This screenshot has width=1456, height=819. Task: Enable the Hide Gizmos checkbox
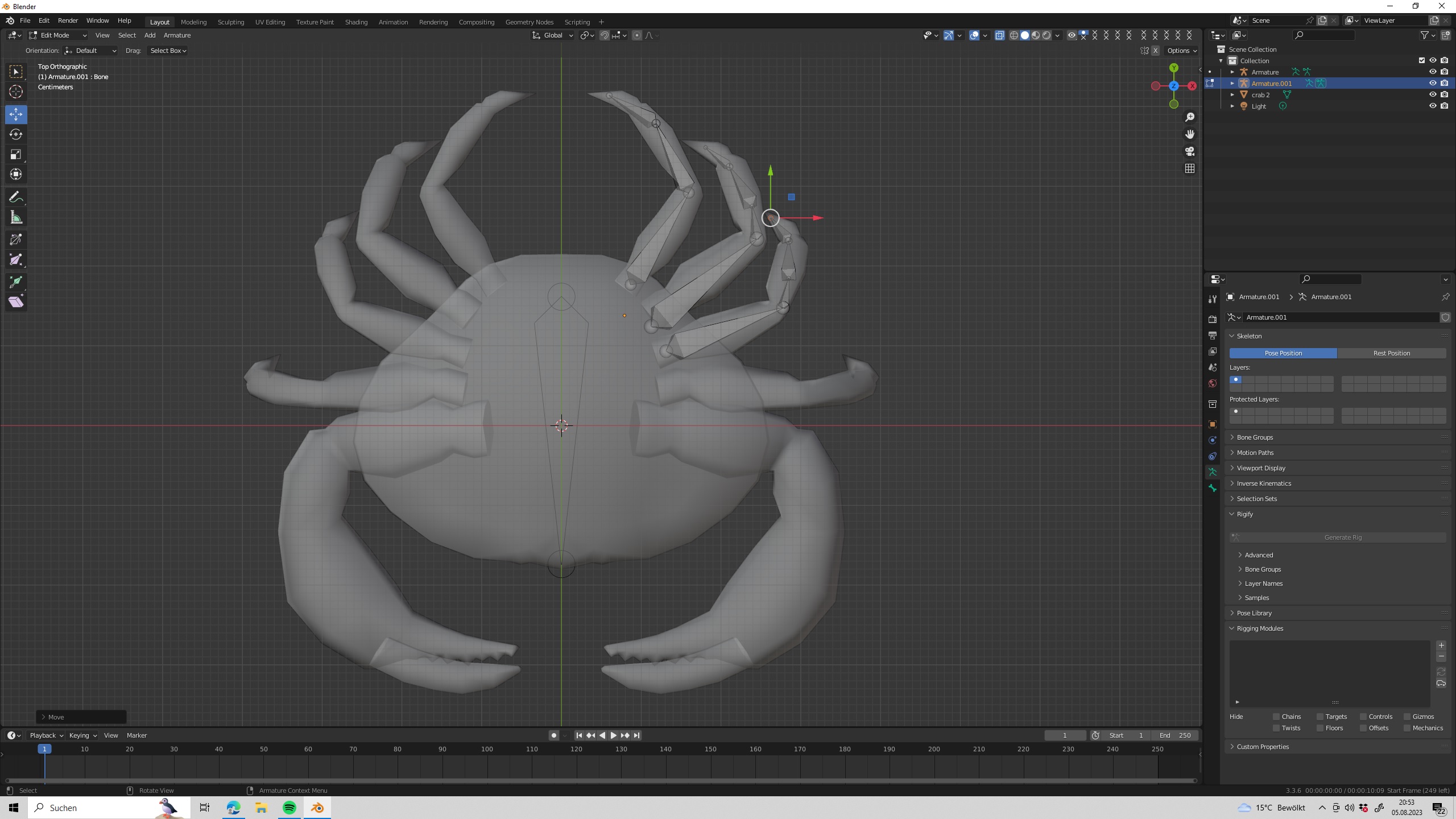pos(1407,717)
